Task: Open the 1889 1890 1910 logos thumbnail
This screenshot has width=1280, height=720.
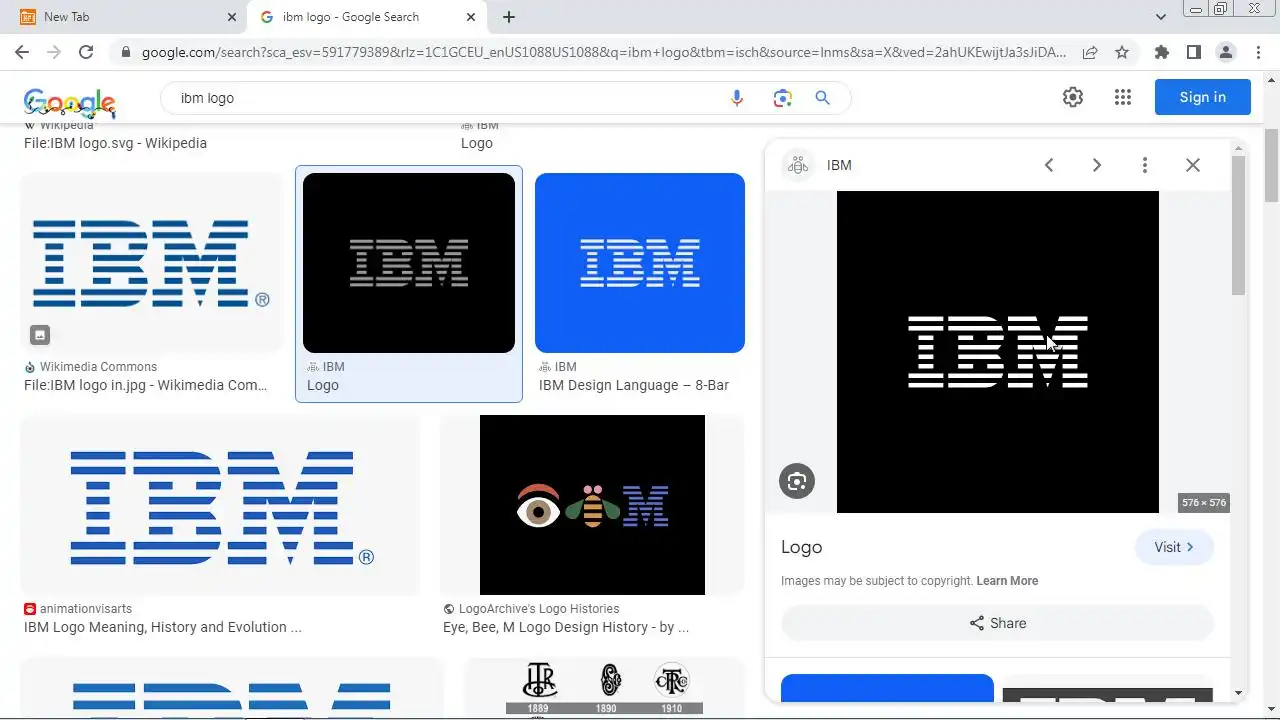Action: 604,688
